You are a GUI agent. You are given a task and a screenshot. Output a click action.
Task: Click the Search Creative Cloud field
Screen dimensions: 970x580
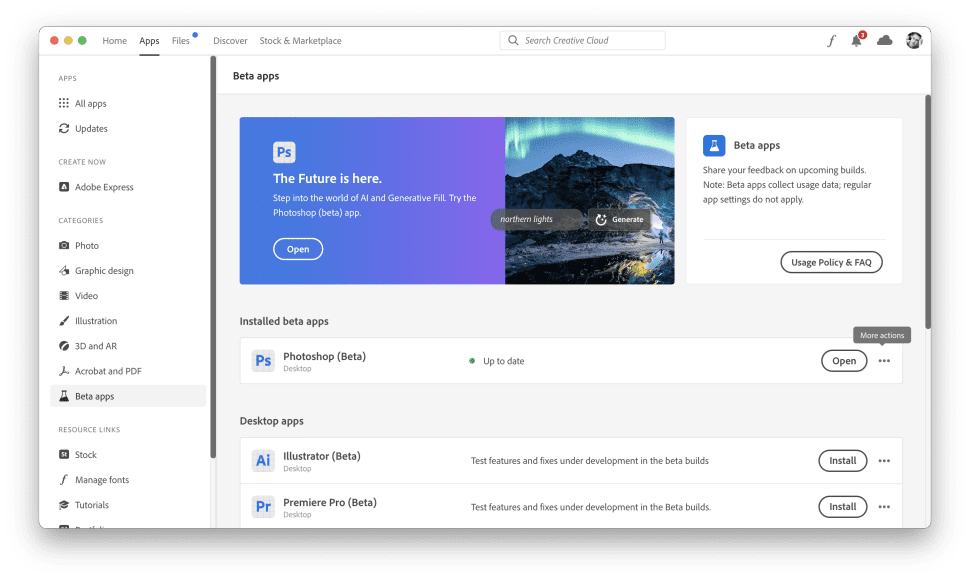(582, 40)
